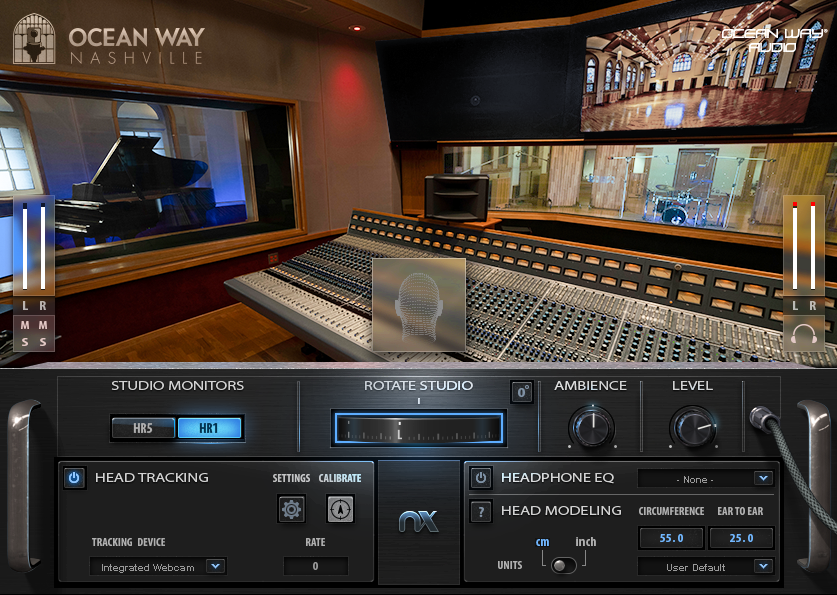Open Head Modeling help question mark
This screenshot has width=837, height=595.
pos(481,512)
